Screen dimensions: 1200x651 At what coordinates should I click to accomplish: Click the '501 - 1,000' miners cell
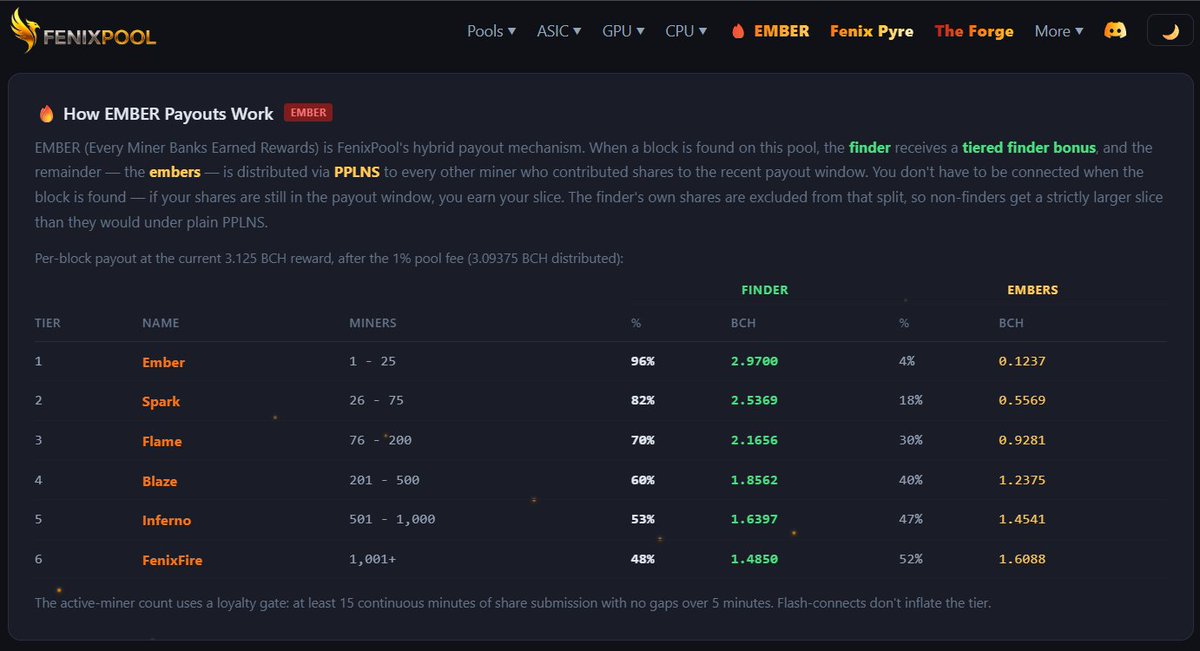coord(392,519)
